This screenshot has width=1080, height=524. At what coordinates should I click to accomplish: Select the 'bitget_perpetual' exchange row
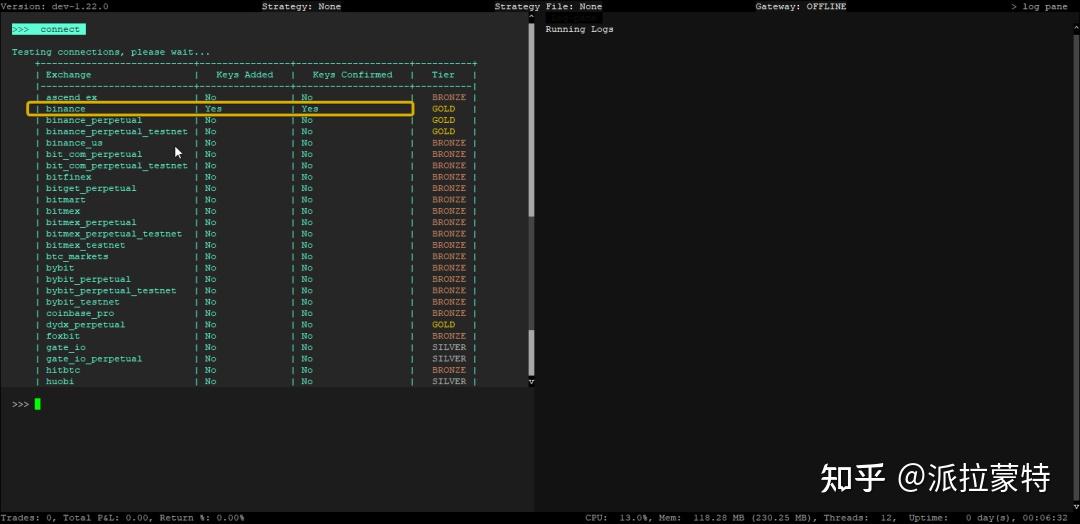256,189
